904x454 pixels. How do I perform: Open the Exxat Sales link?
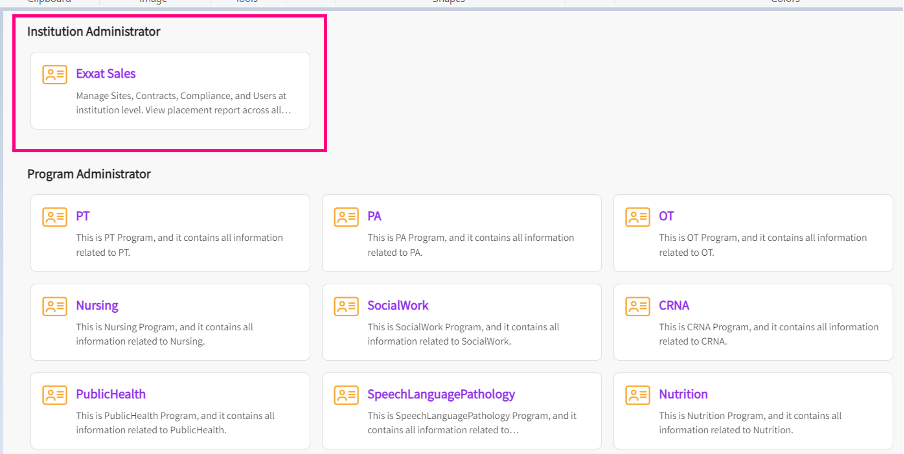[x=105, y=74]
